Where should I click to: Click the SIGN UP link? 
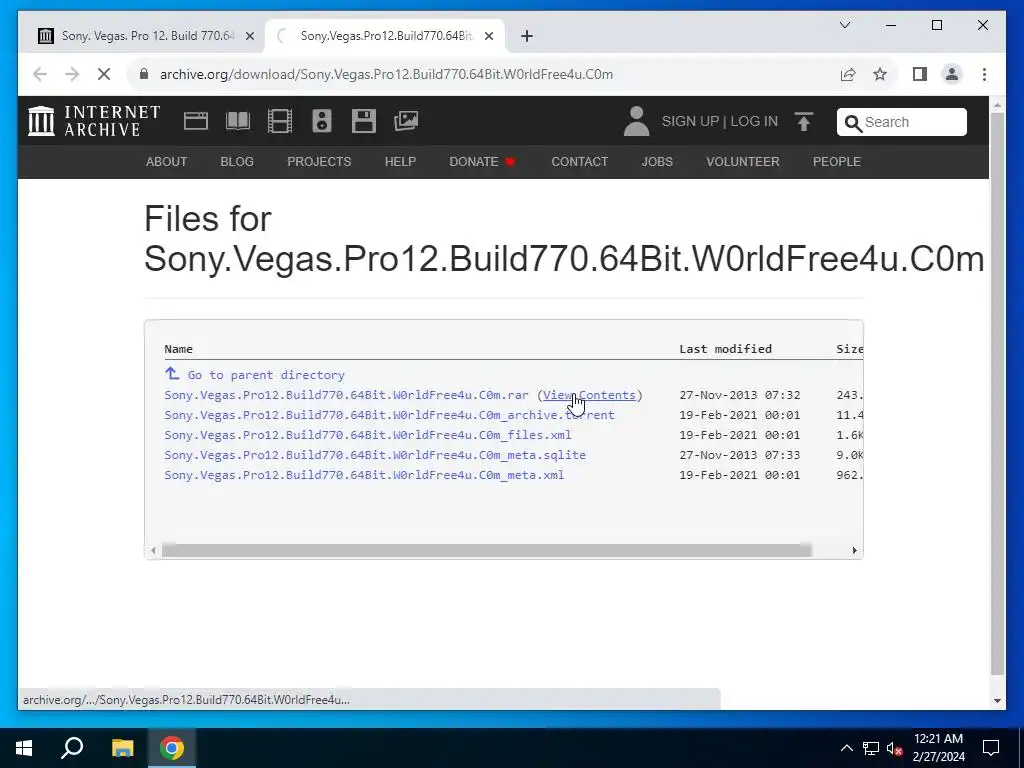(x=690, y=121)
